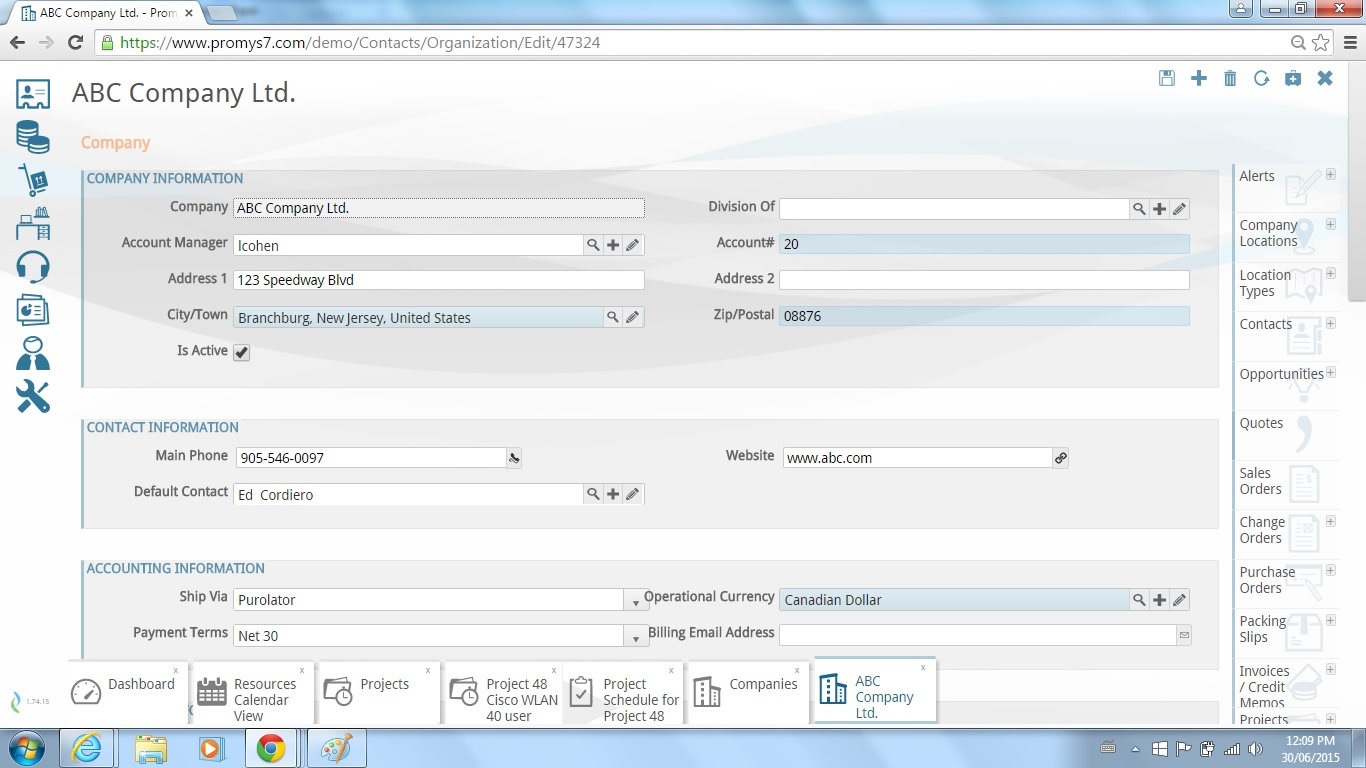The height and width of the screenshot is (768, 1366).
Task: Search Default Contact with magnifier icon
Action: pyautogui.click(x=593, y=494)
